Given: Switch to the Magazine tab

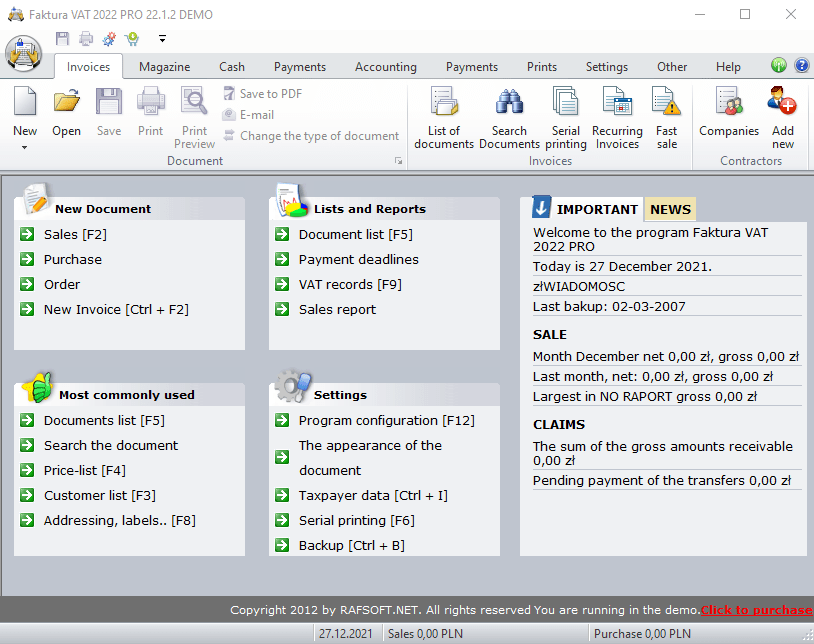Looking at the screenshot, I should [164, 67].
